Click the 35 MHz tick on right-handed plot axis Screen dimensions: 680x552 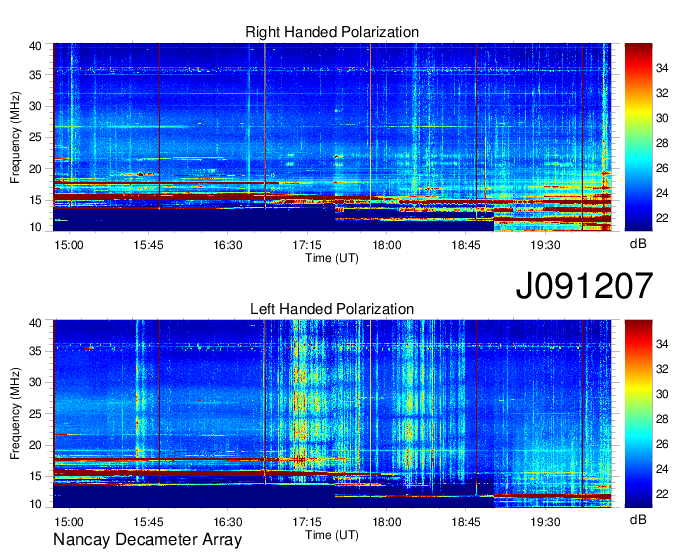click(x=35, y=75)
